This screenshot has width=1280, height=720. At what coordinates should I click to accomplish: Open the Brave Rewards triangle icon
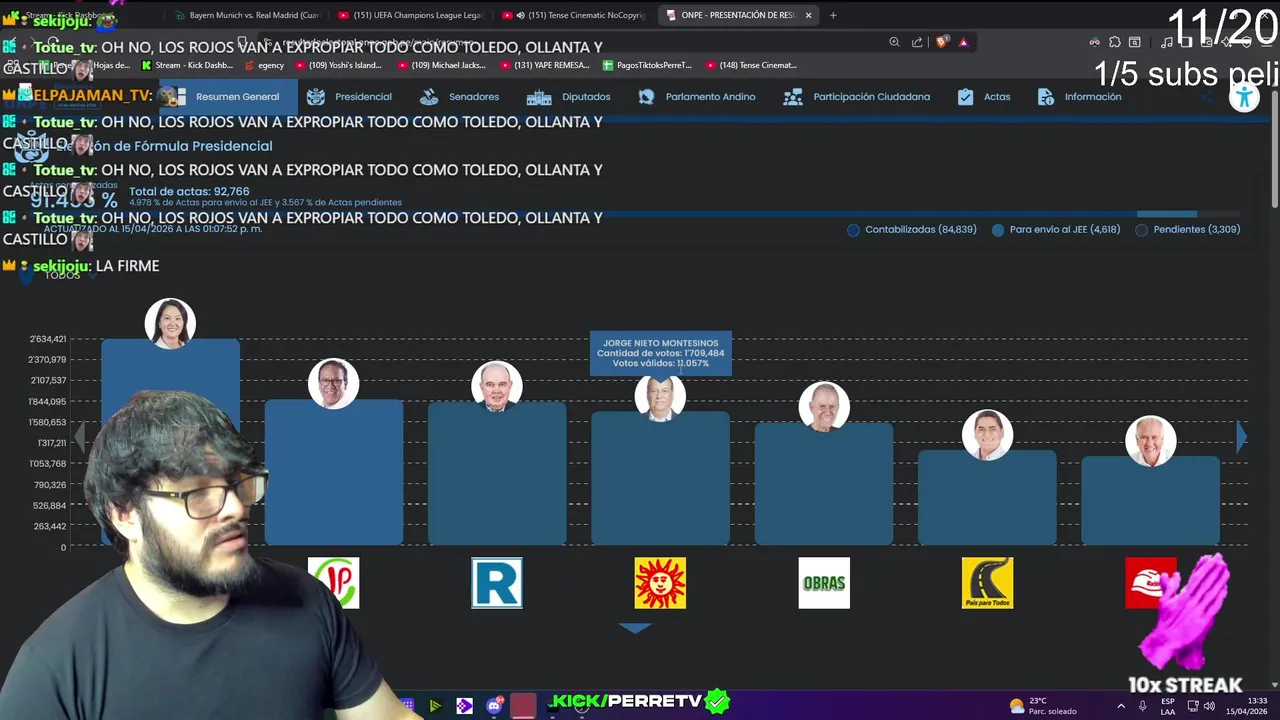tap(963, 42)
